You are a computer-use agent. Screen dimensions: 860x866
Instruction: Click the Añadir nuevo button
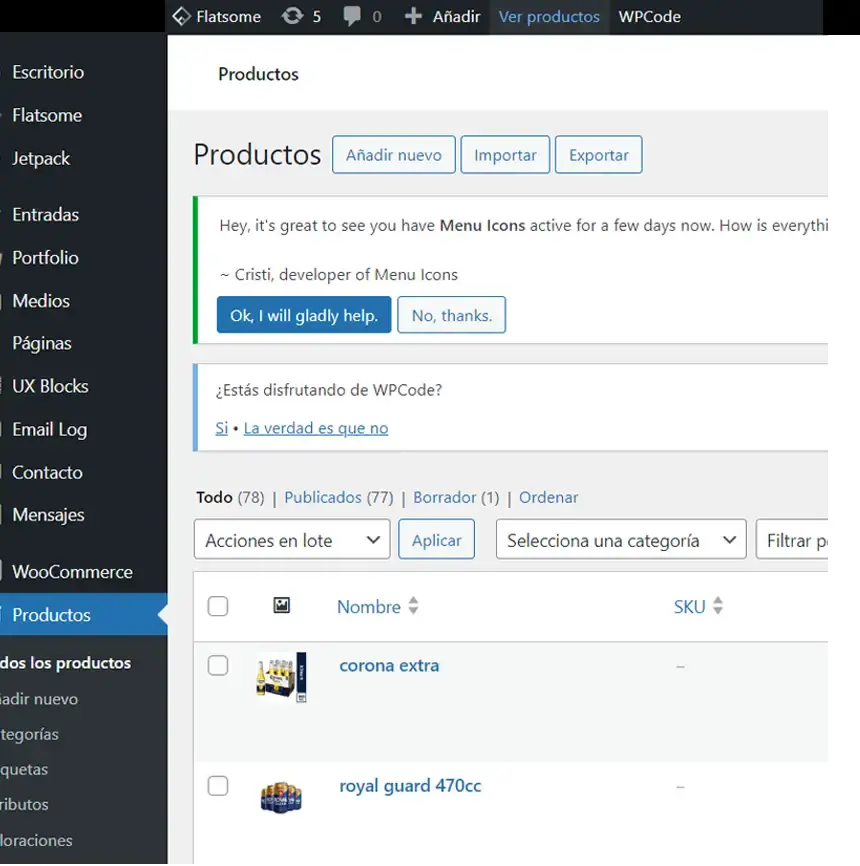click(x=394, y=155)
